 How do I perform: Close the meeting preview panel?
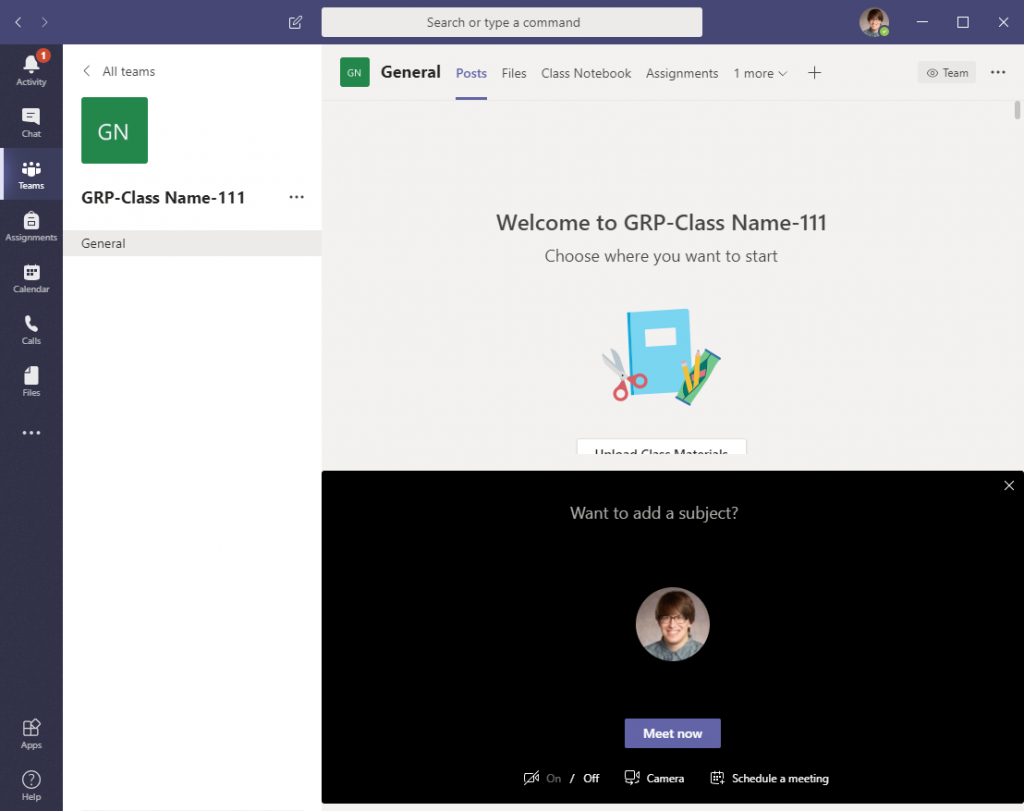click(1009, 485)
